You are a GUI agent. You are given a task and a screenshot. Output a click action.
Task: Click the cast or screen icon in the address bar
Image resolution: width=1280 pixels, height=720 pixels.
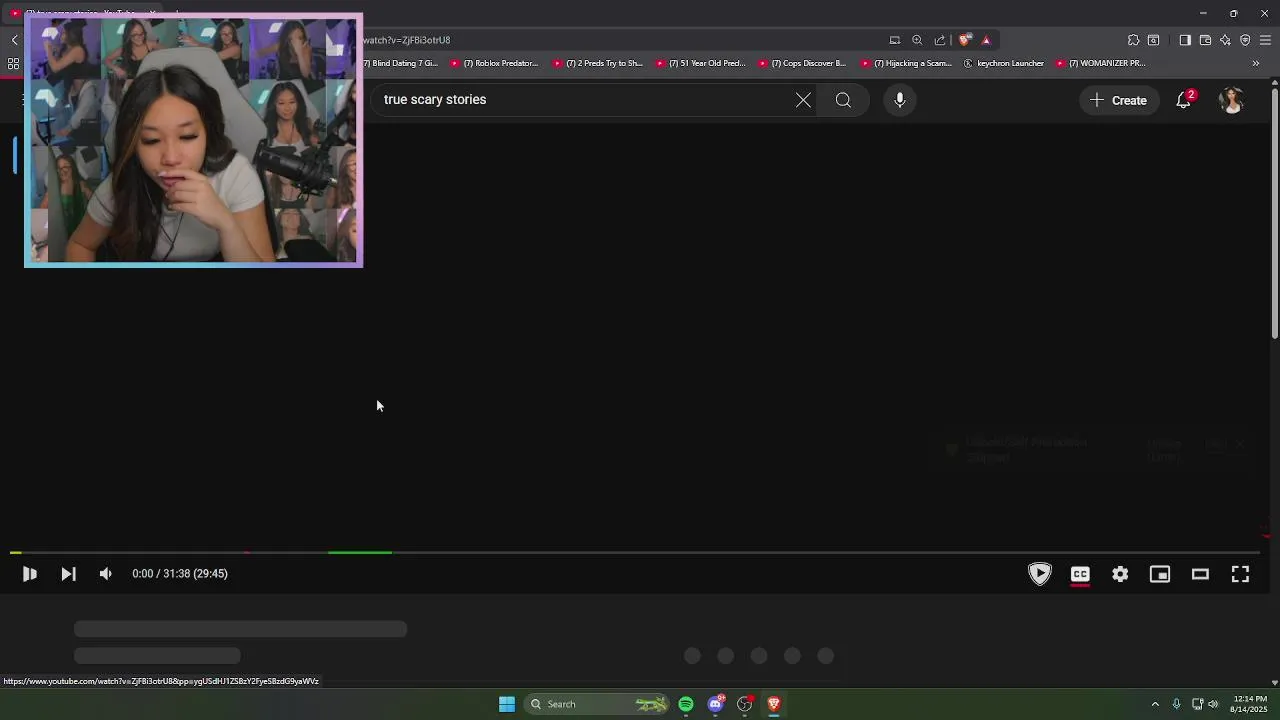895,40
